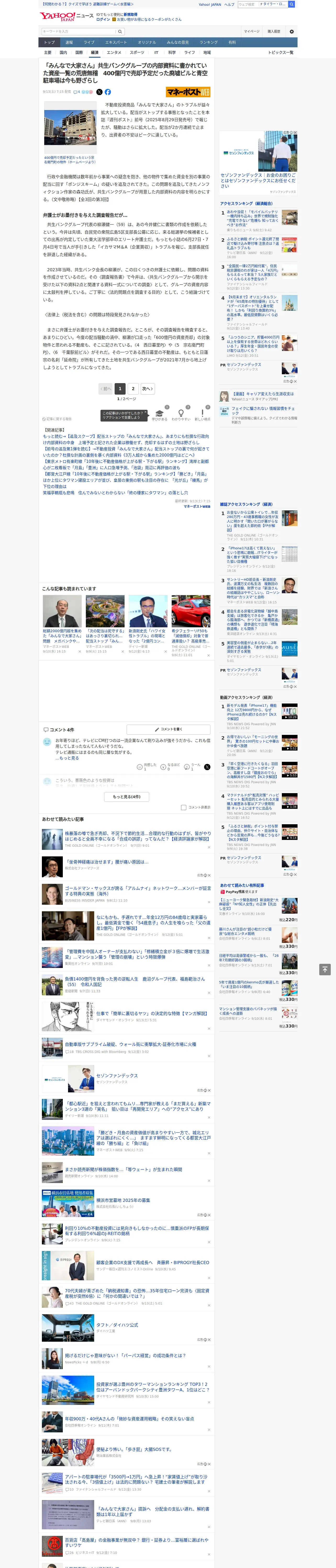Image resolution: width=336 pixels, height=1568 pixels.
Task: Open the Ferrari F50 recommended article thumbnail
Action: coord(191,611)
